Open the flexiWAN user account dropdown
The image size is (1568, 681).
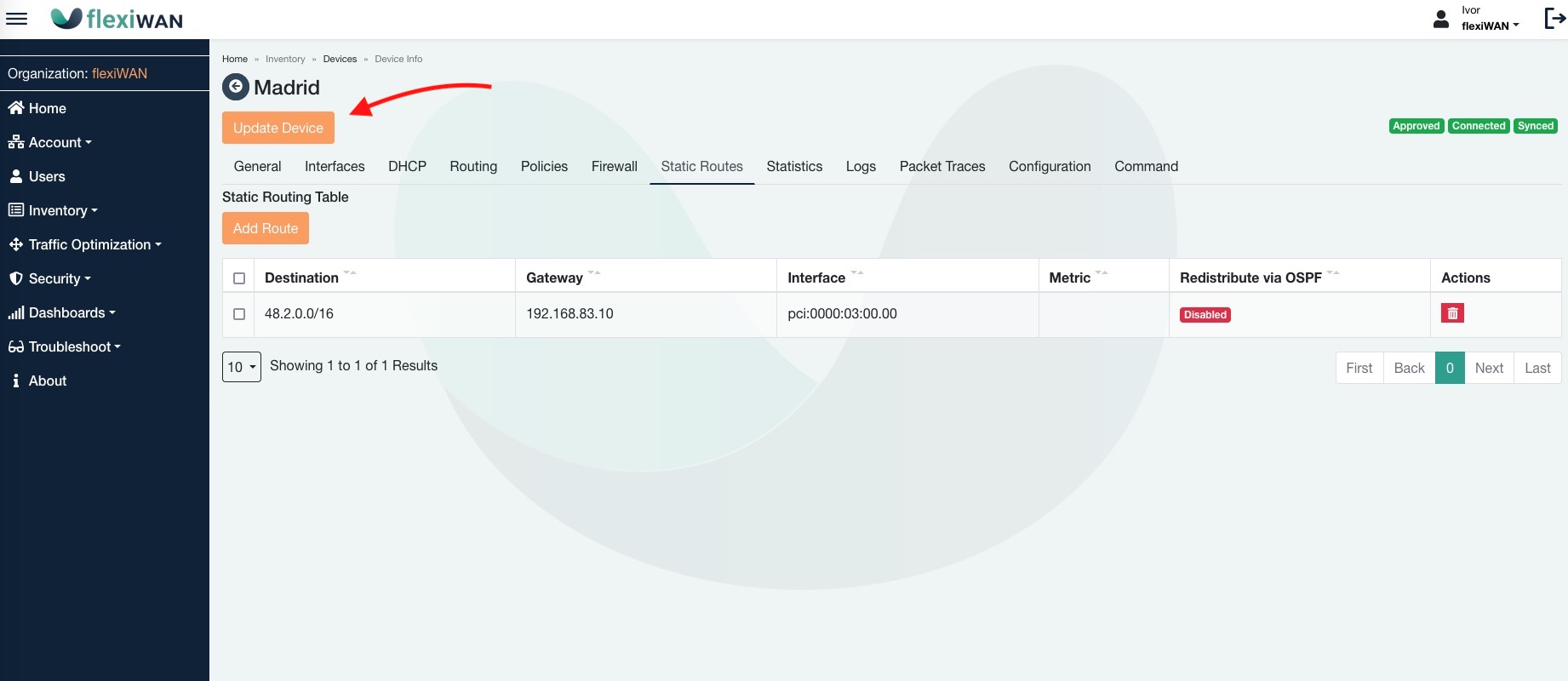1490,26
